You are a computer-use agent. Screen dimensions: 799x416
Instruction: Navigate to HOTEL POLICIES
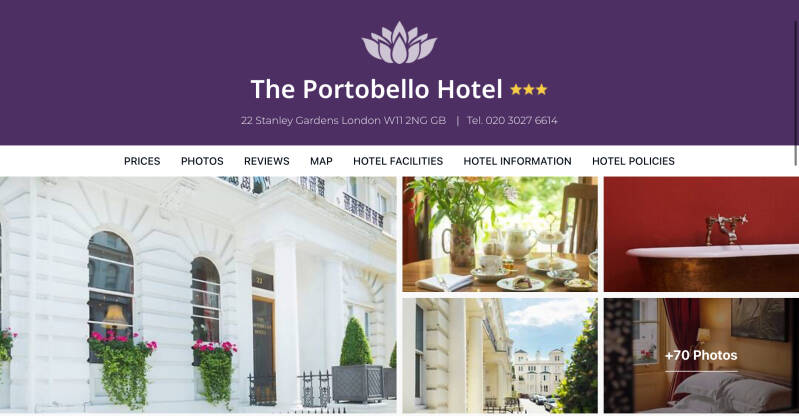(x=633, y=161)
